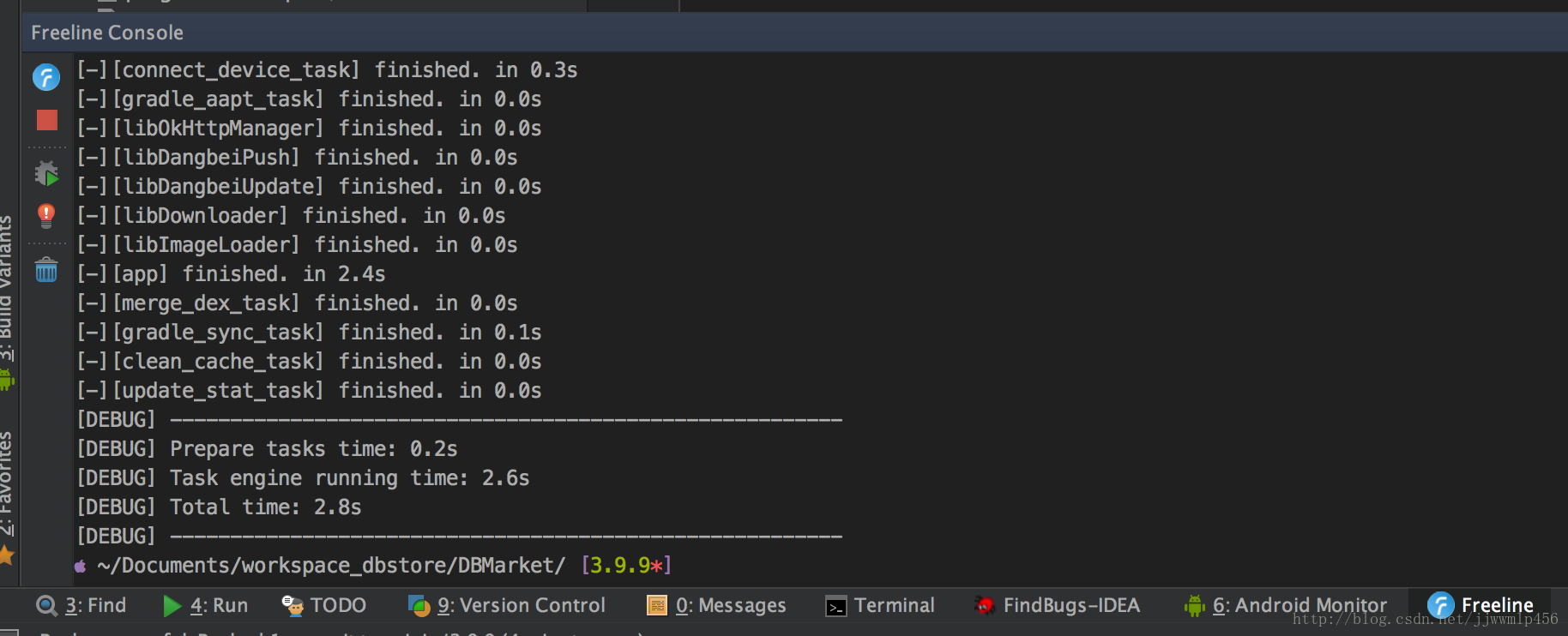The image size is (1568, 636).
Task: Click the Total time: 2.8s line
Action: [x=219, y=507]
